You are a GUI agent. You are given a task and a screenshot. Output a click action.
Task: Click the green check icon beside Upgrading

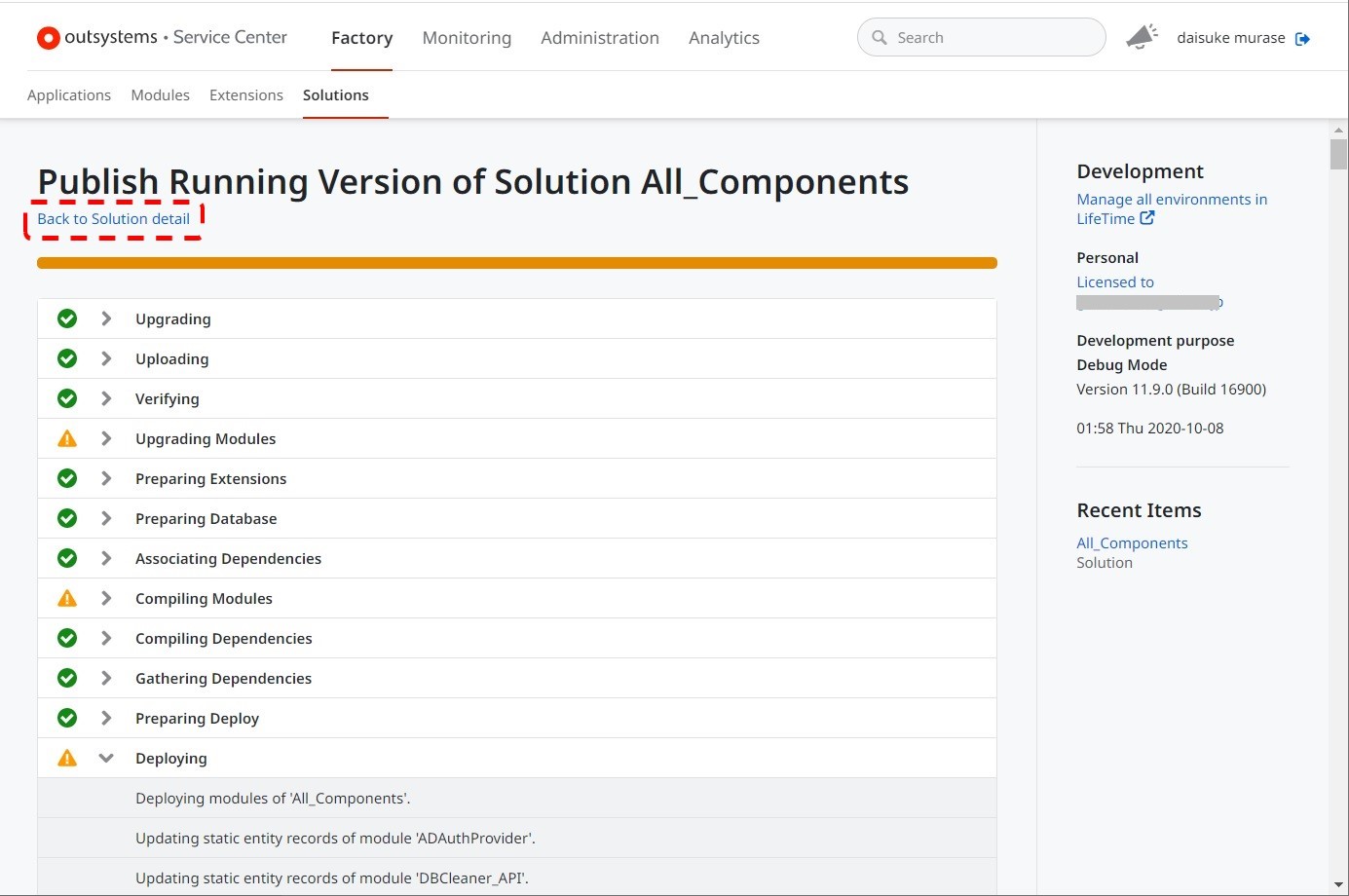pyautogui.click(x=67, y=318)
